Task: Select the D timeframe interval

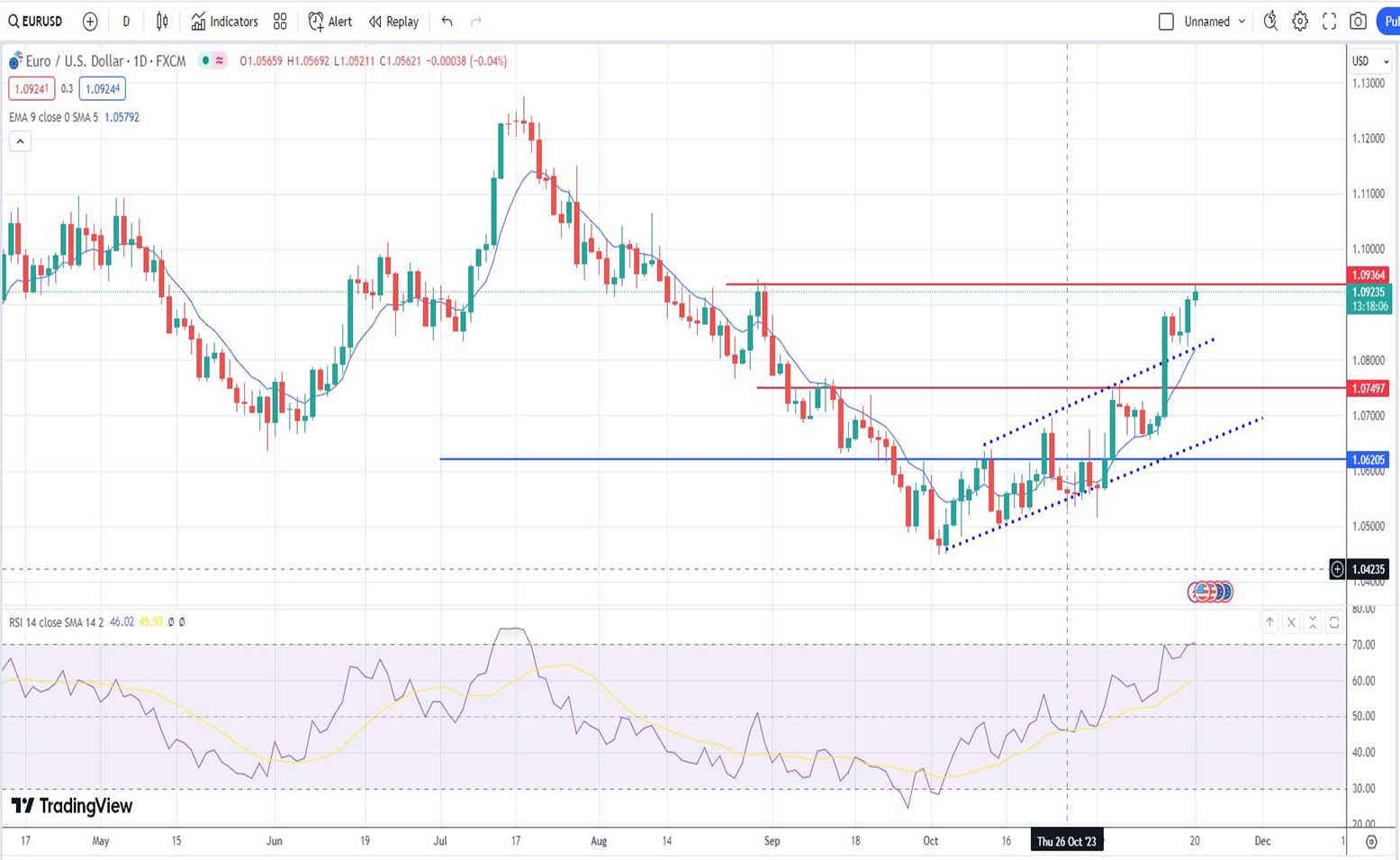Action: pos(126,22)
